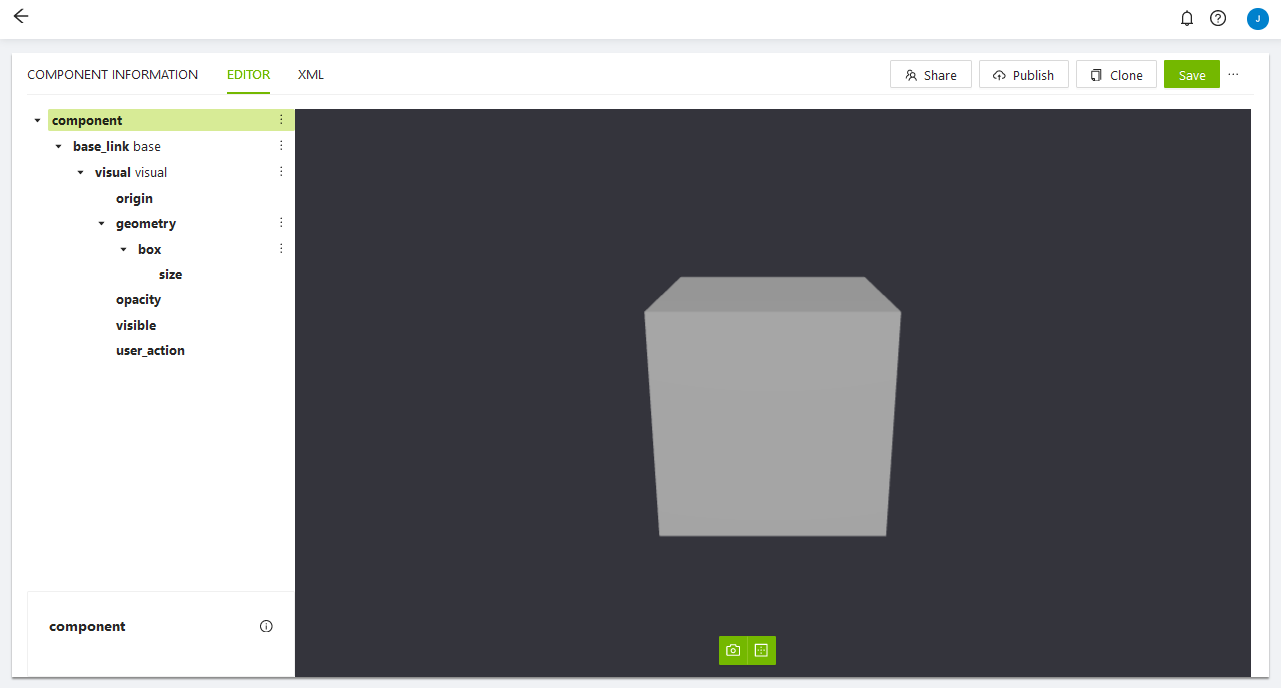
Task: Click the back arrow icon
Action: coord(21,17)
